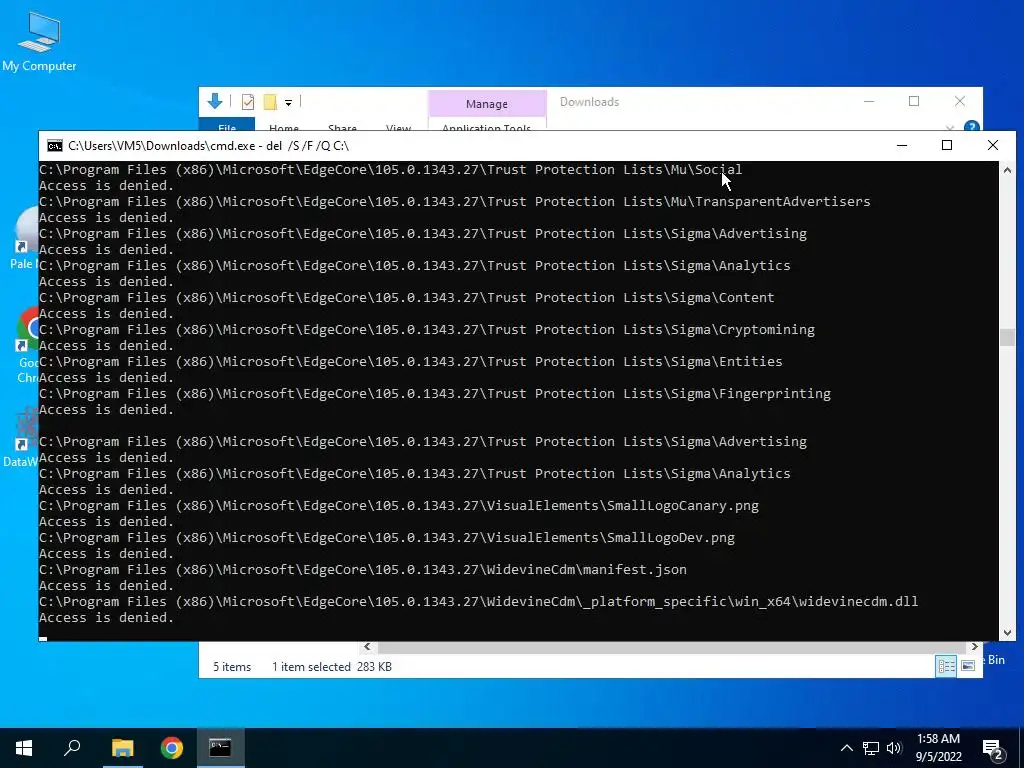
Task: Switch to Details view in Downloads status bar
Action: click(946, 666)
